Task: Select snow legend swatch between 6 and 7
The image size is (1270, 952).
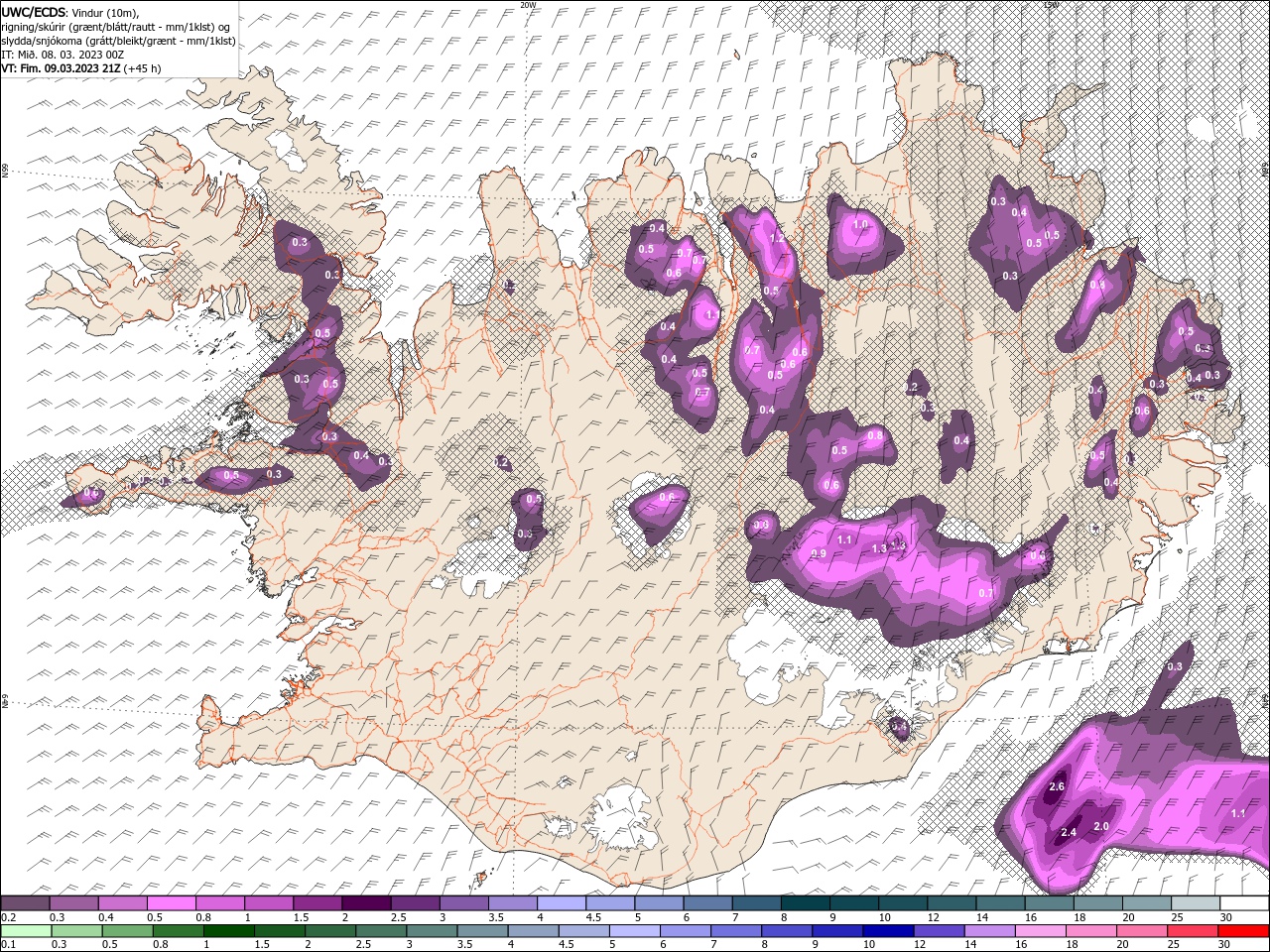Action: (x=707, y=903)
